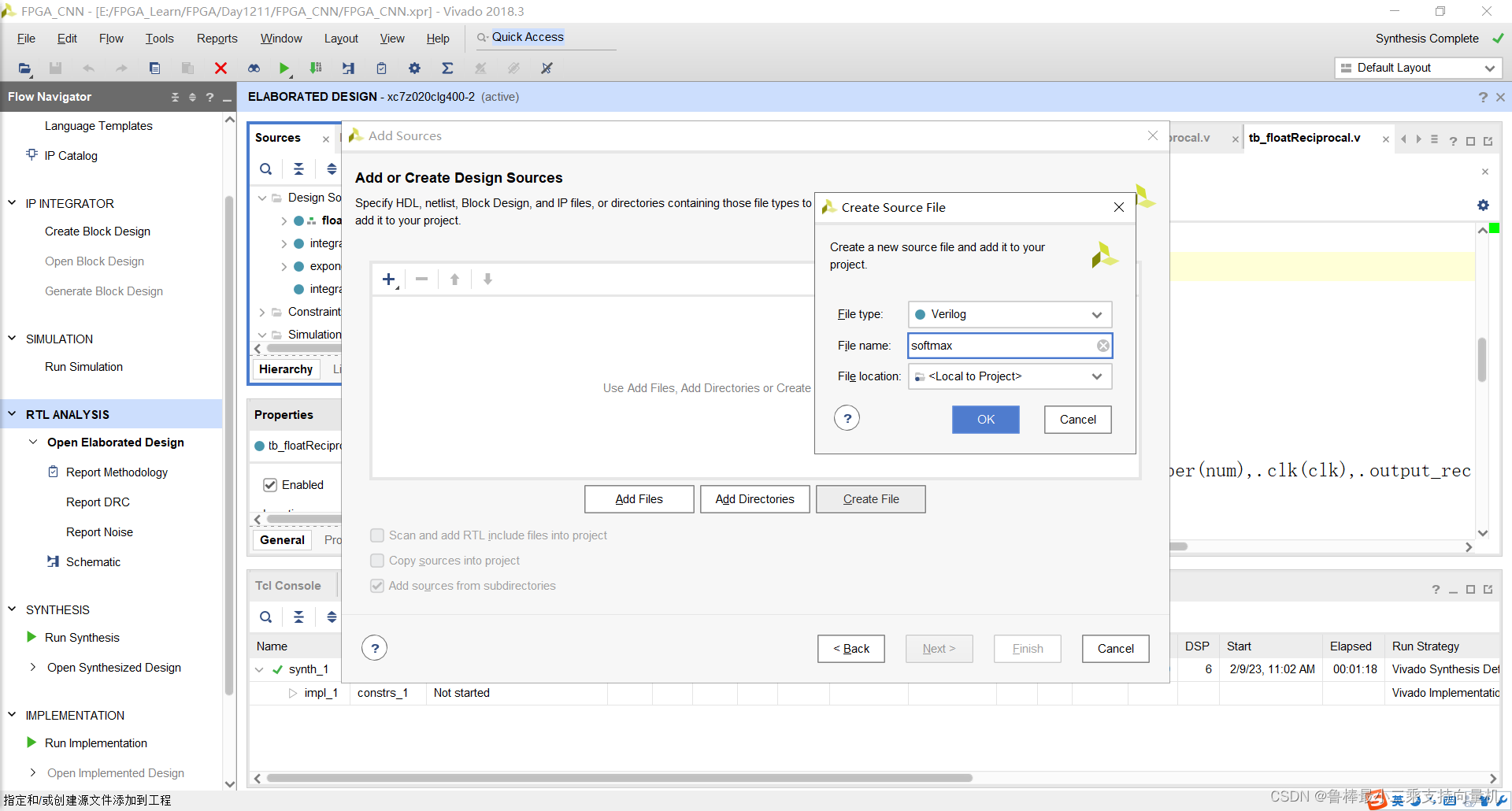
Task: Collapse the synth_1 run row
Action: (259, 669)
